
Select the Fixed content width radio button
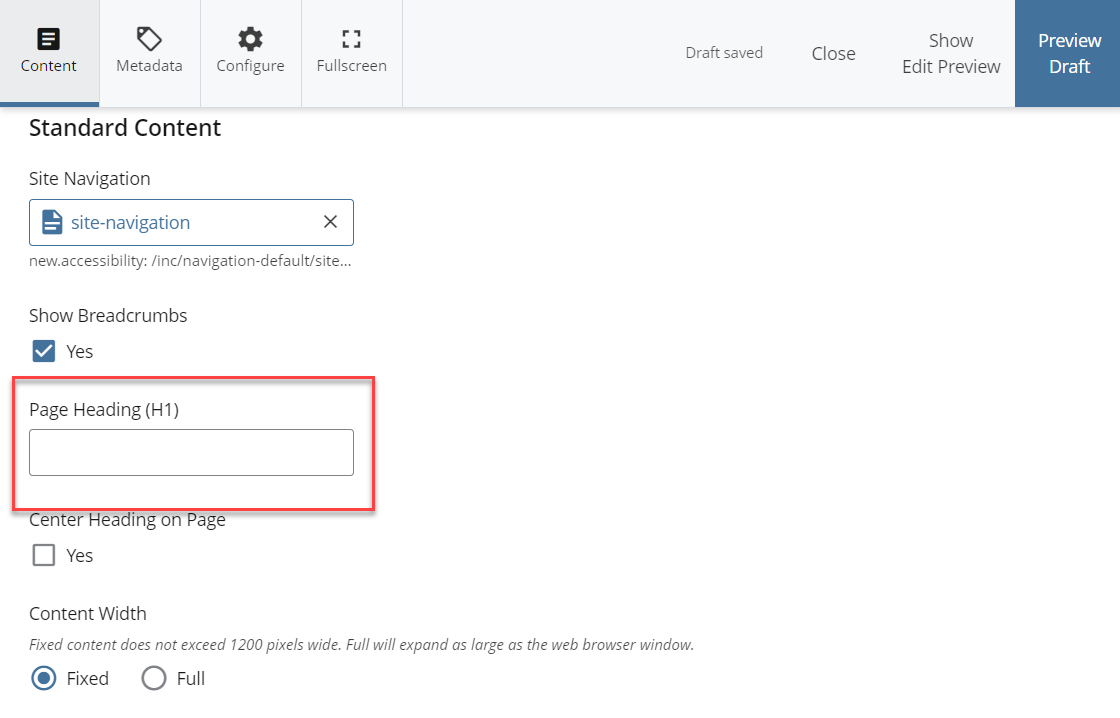coord(44,678)
